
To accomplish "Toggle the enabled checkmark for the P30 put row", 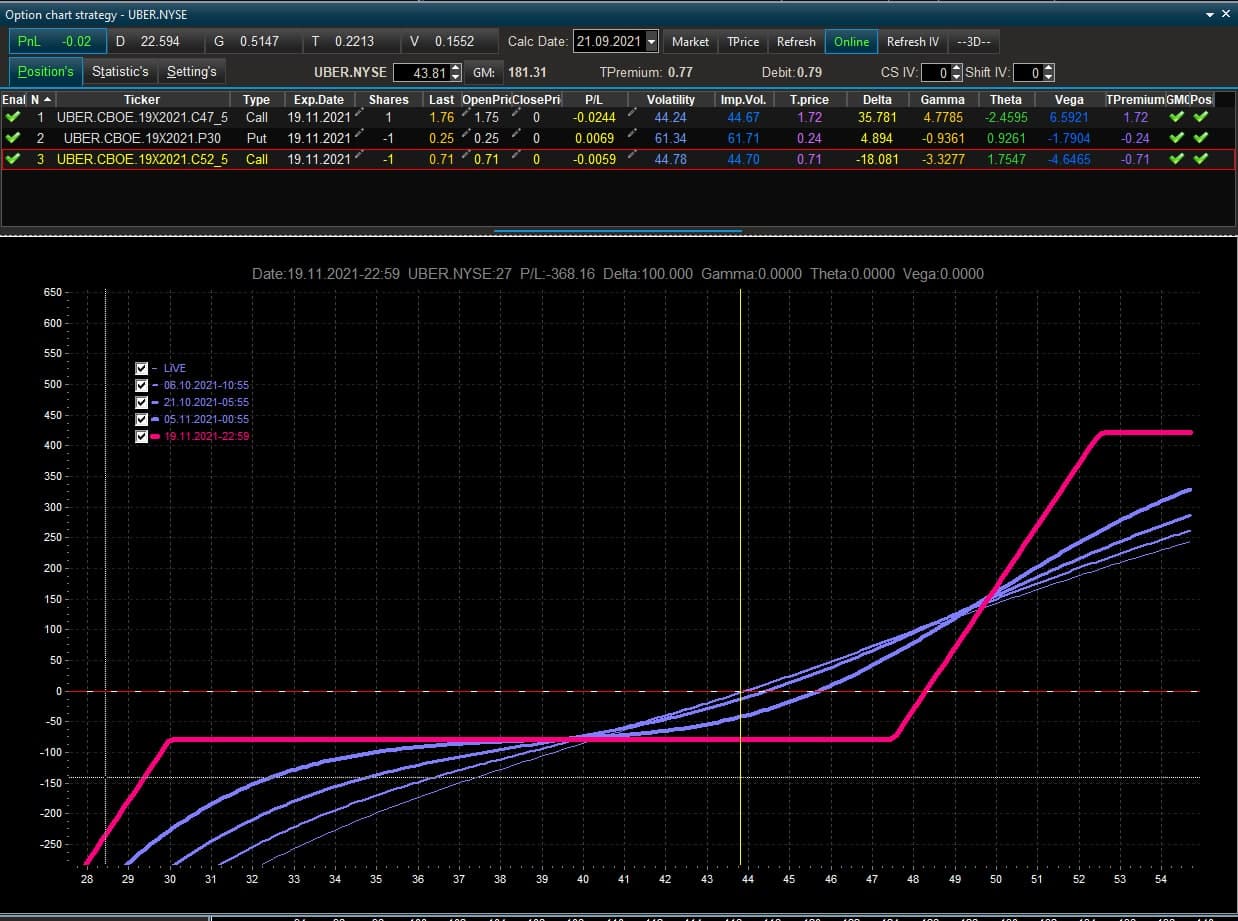I will [x=12, y=138].
